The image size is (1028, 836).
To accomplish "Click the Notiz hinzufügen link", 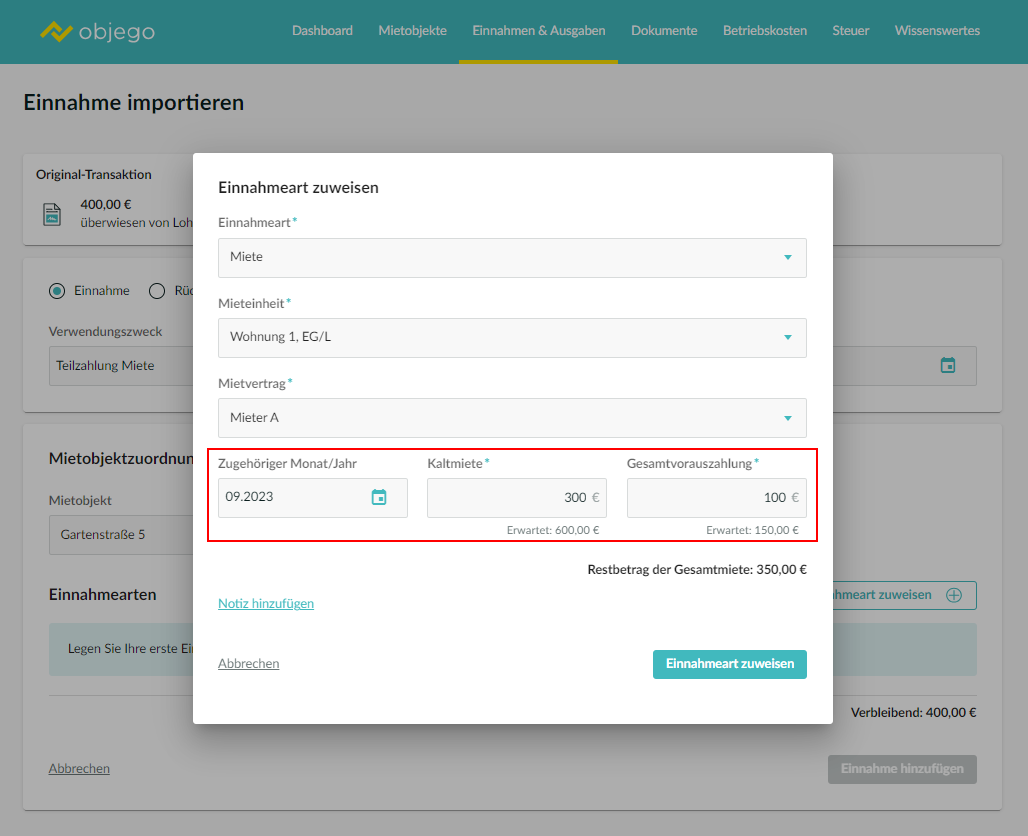I will pyautogui.click(x=266, y=603).
